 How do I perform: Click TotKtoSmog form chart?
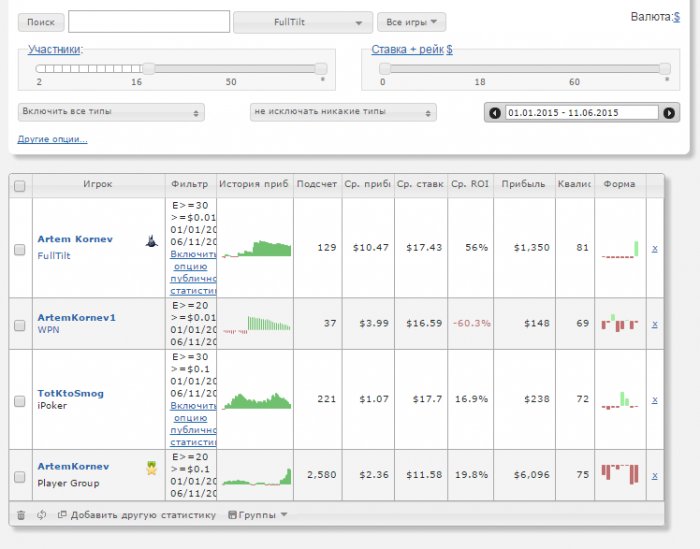point(620,400)
